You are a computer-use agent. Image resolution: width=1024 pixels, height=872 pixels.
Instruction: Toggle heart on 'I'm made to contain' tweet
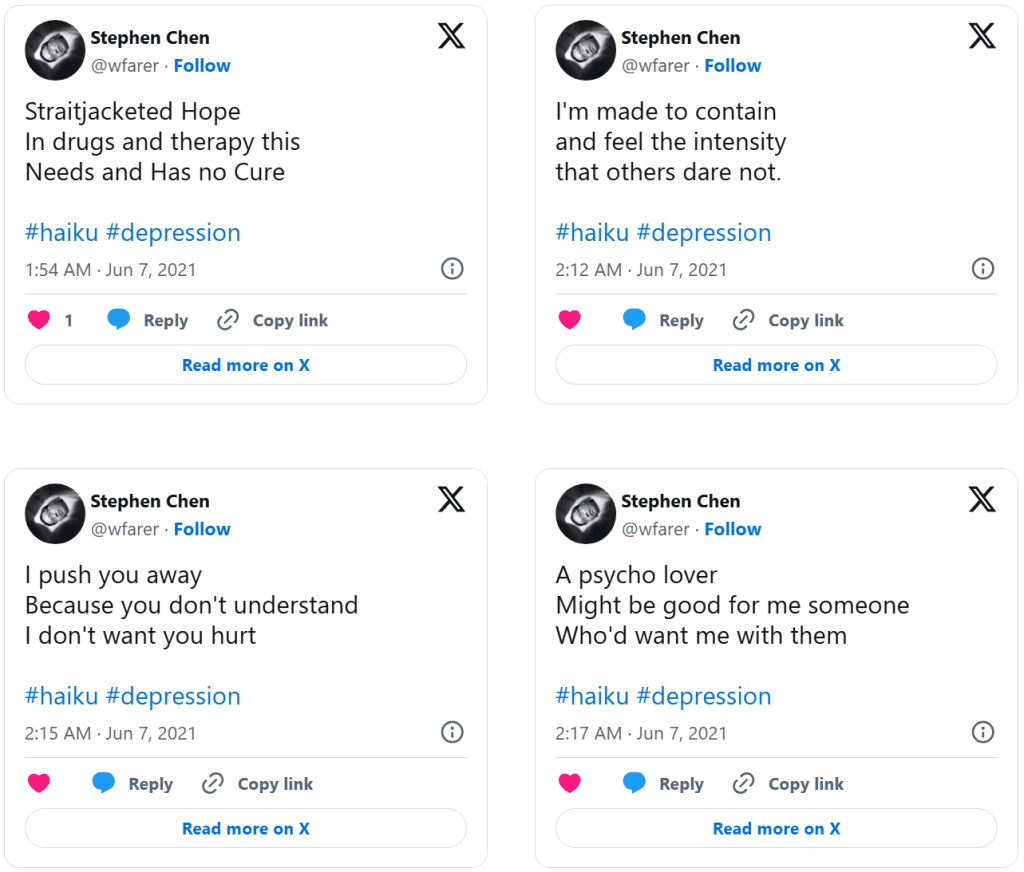(569, 320)
